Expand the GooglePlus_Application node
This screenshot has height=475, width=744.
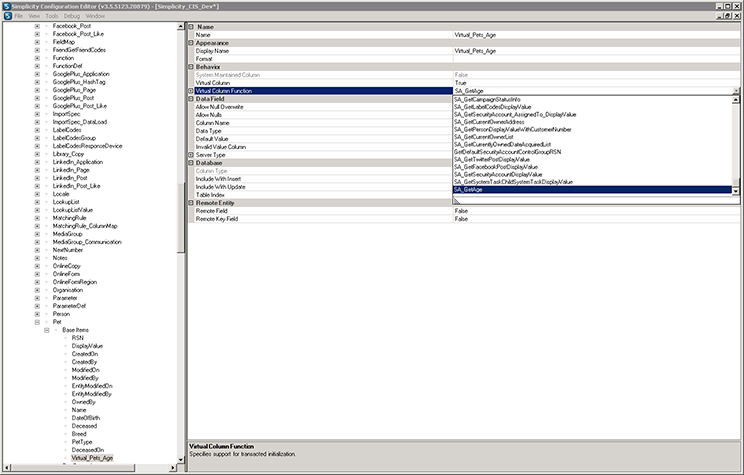point(37,74)
